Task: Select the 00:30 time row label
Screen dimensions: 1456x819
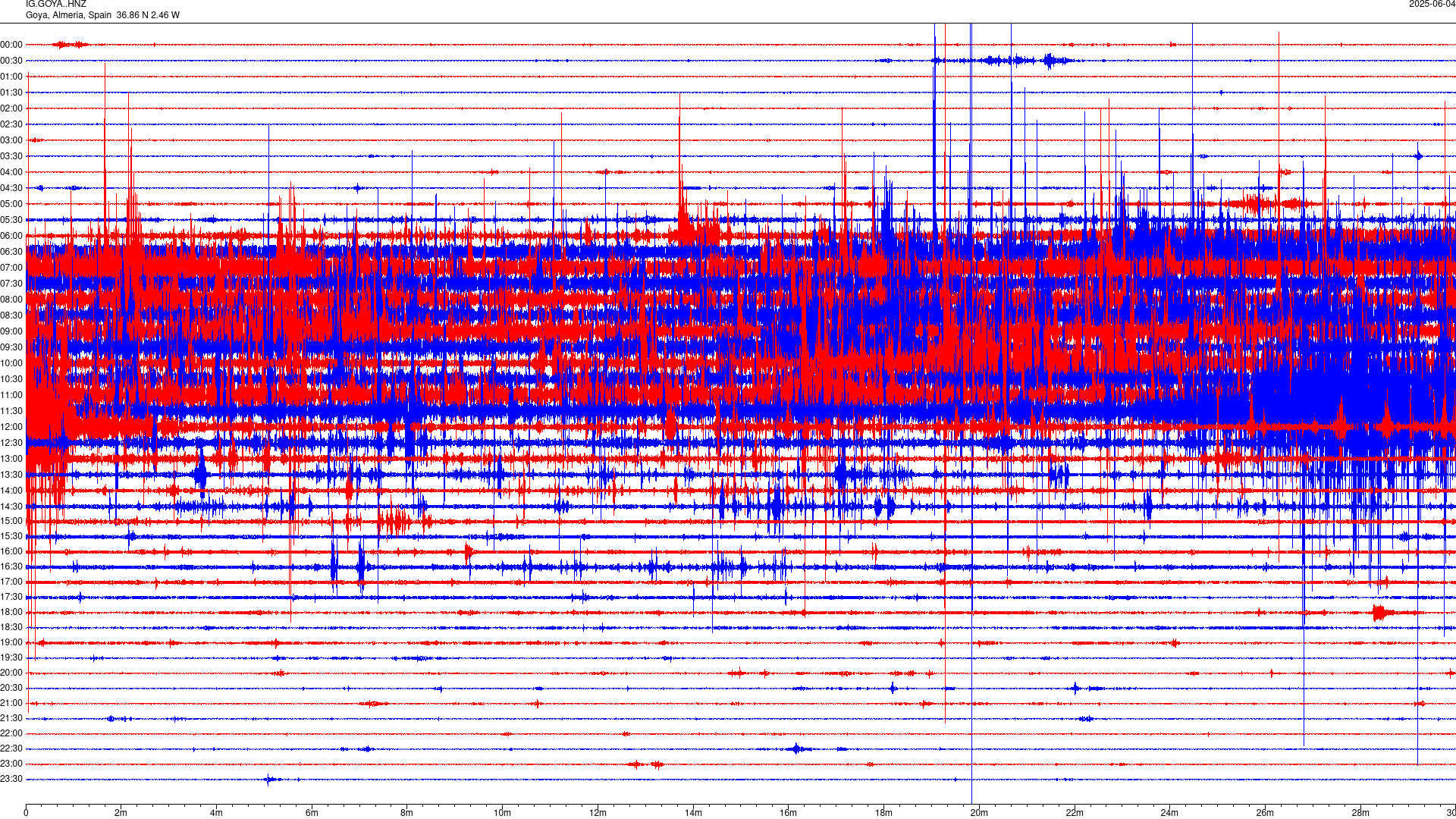Action: (x=11, y=61)
